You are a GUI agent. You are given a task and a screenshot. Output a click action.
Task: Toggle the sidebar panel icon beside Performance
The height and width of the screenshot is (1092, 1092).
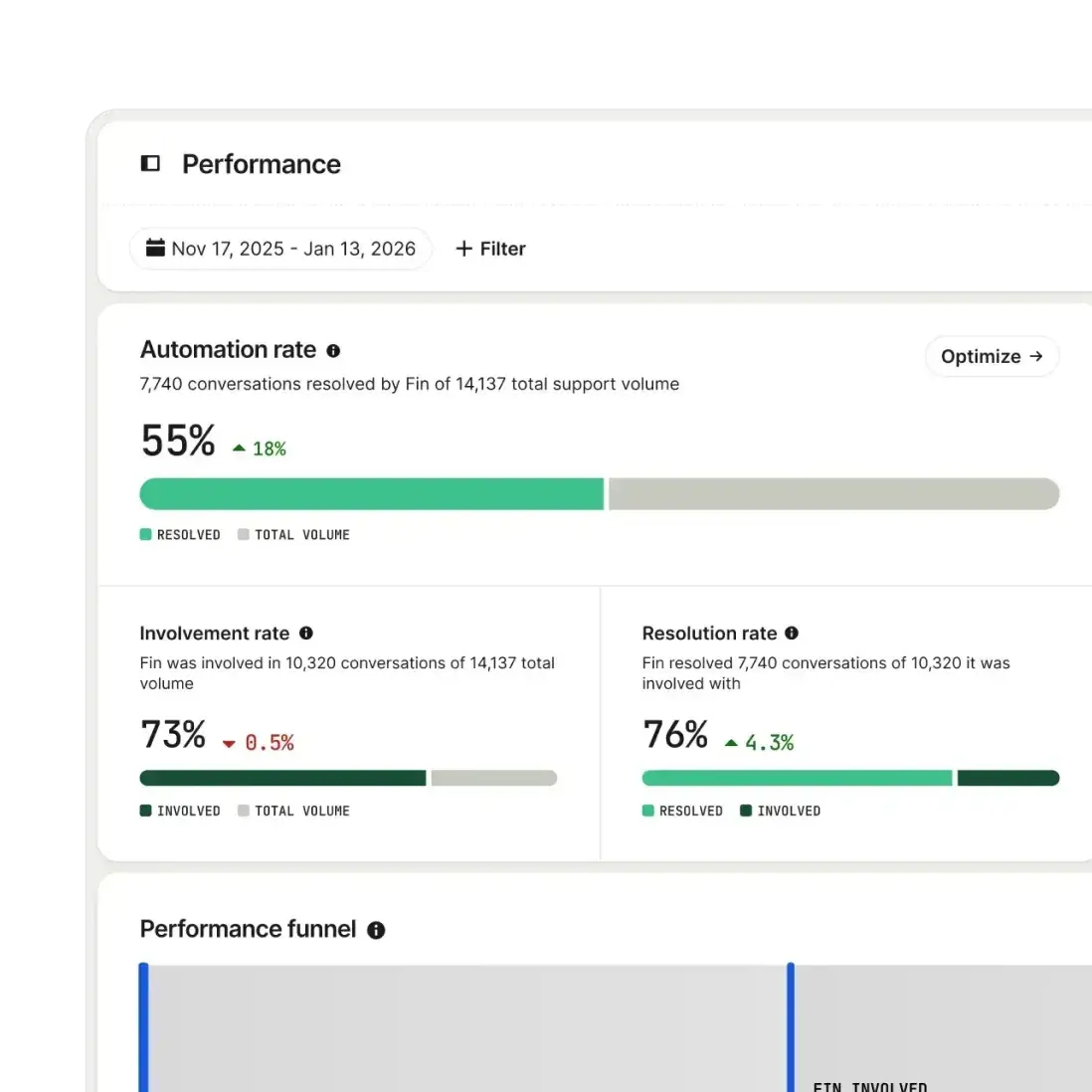[150, 164]
